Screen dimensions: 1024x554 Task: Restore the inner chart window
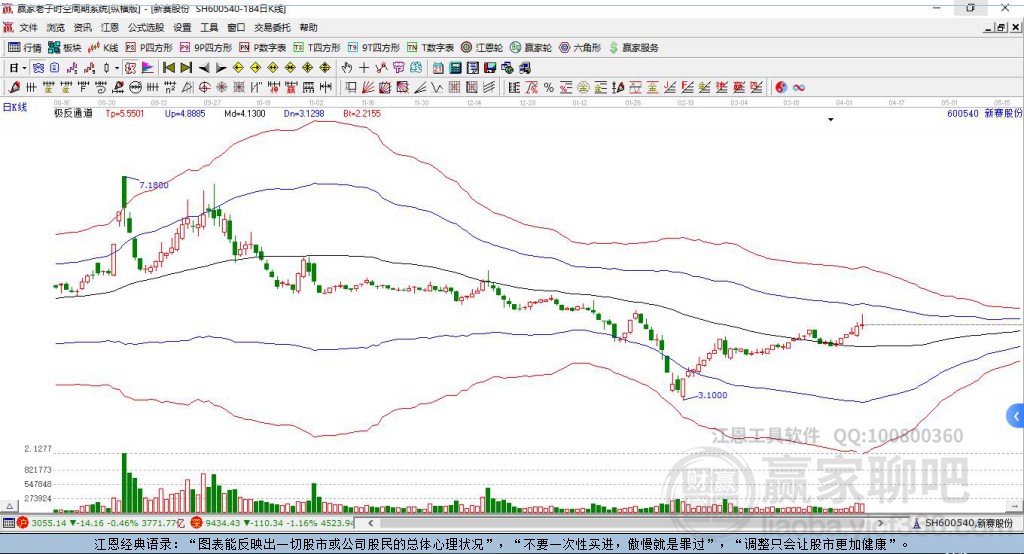point(1001,27)
